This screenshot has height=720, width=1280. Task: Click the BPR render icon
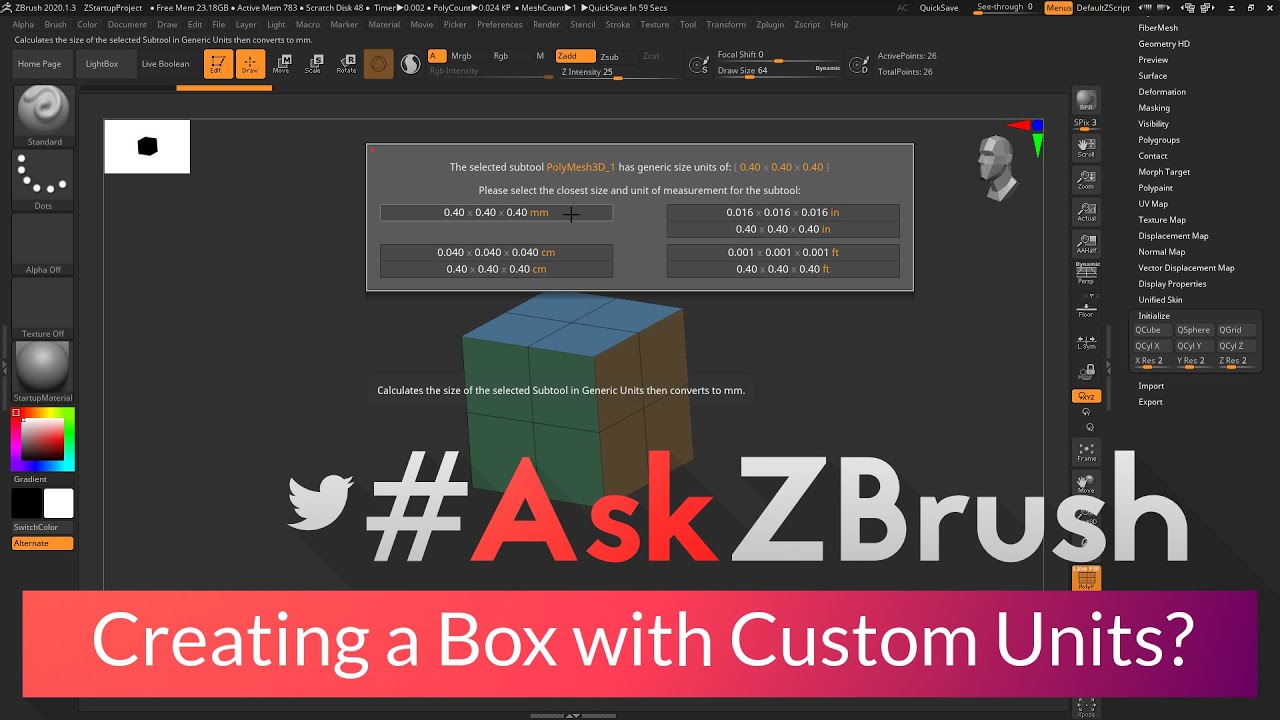(x=1086, y=102)
